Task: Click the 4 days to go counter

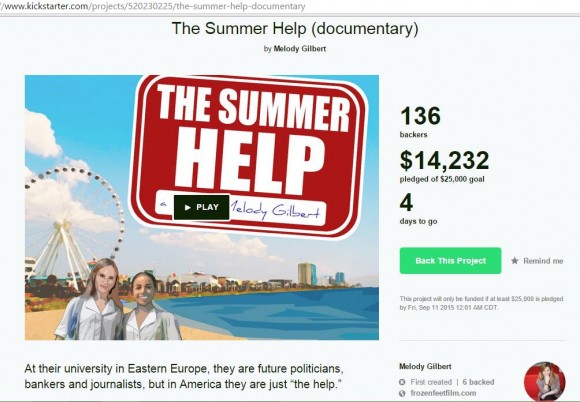Action: point(418,209)
